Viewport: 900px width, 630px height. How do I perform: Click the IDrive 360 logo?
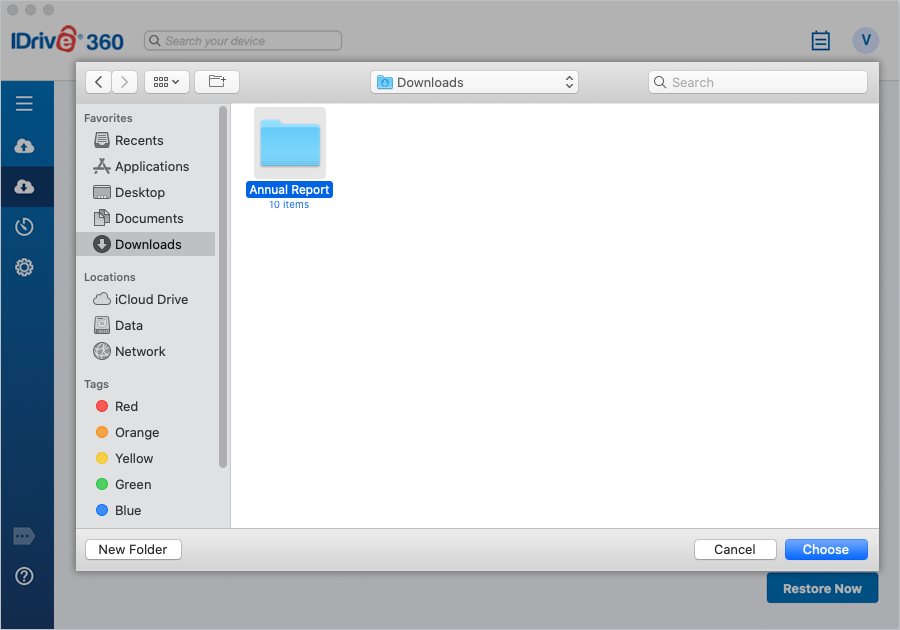(67, 40)
